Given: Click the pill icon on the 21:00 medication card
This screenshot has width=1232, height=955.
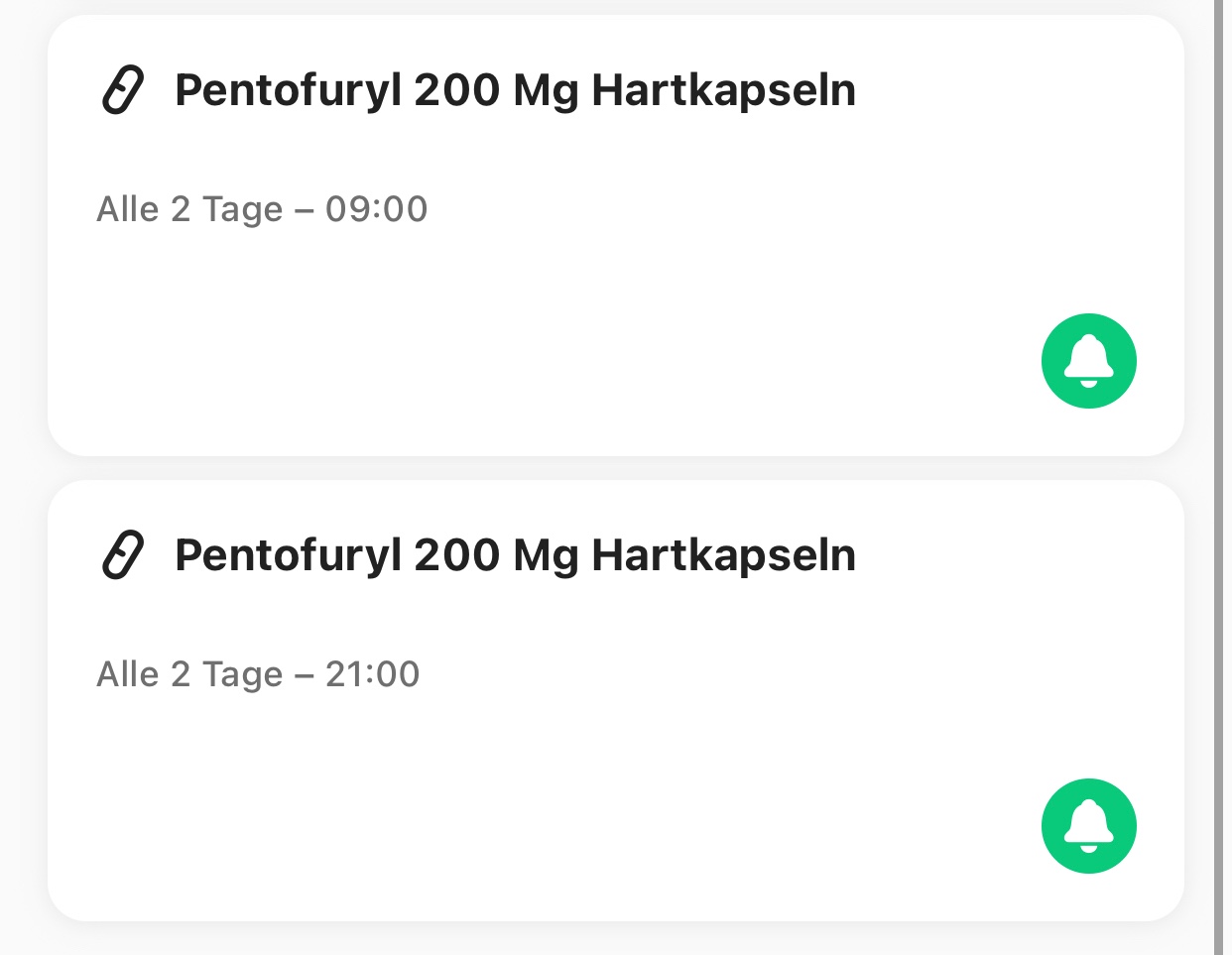Looking at the screenshot, I should click(124, 555).
